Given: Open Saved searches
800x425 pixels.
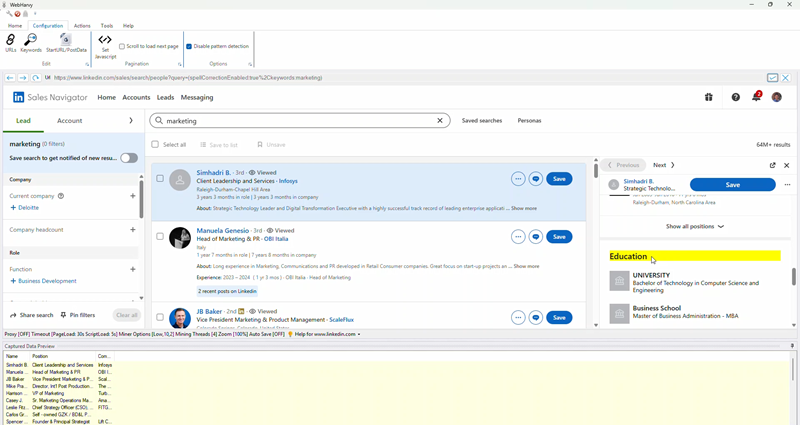Looking at the screenshot, I should [482, 121].
